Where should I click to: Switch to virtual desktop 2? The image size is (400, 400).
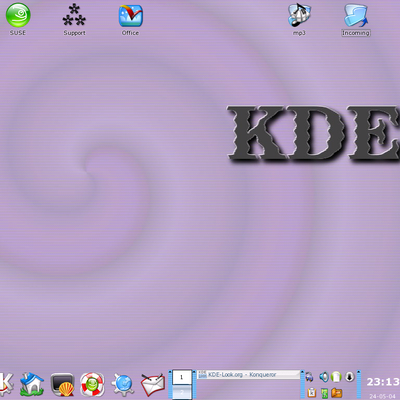[x=182, y=391]
